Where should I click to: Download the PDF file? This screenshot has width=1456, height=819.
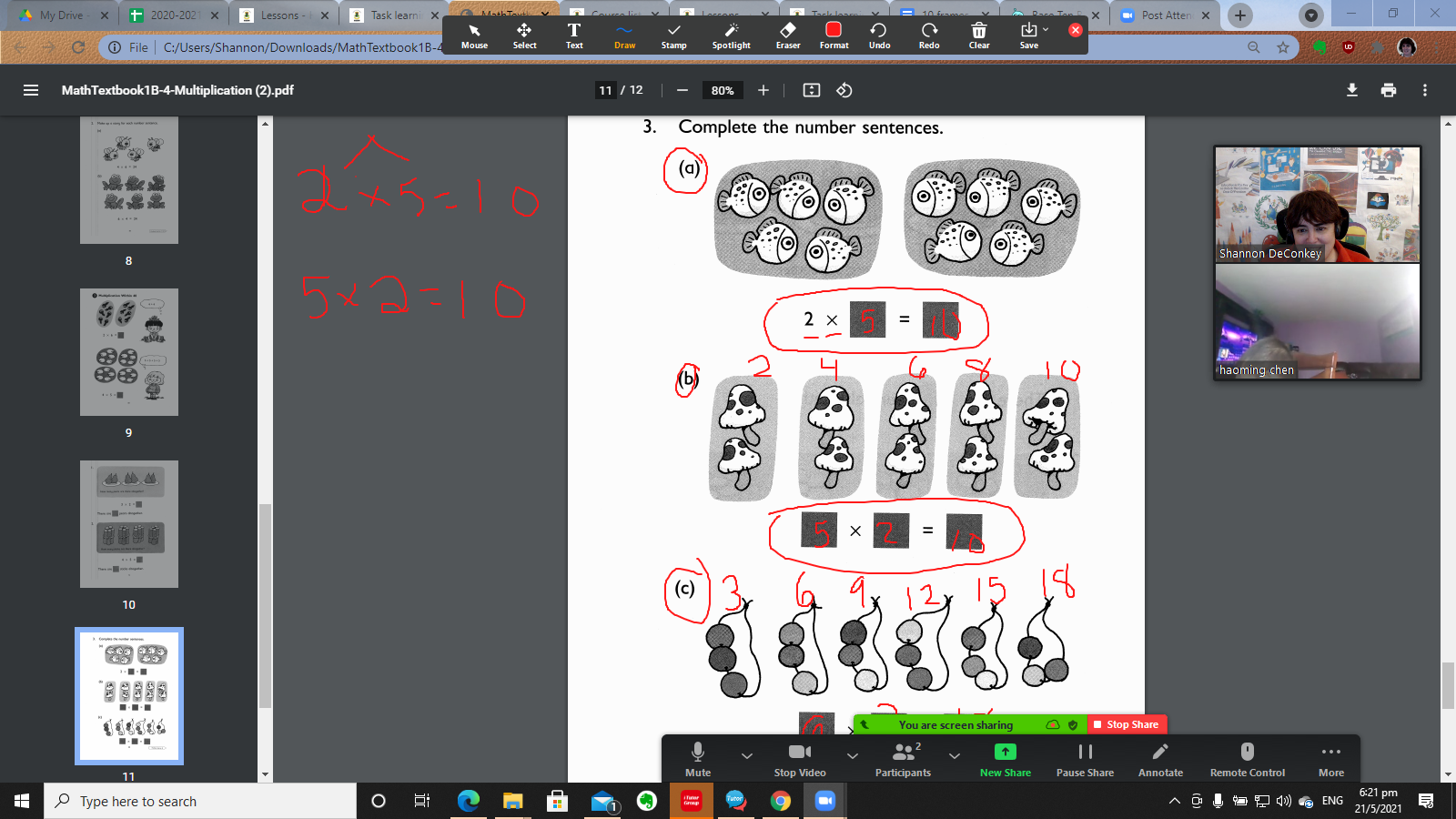coord(1352,90)
